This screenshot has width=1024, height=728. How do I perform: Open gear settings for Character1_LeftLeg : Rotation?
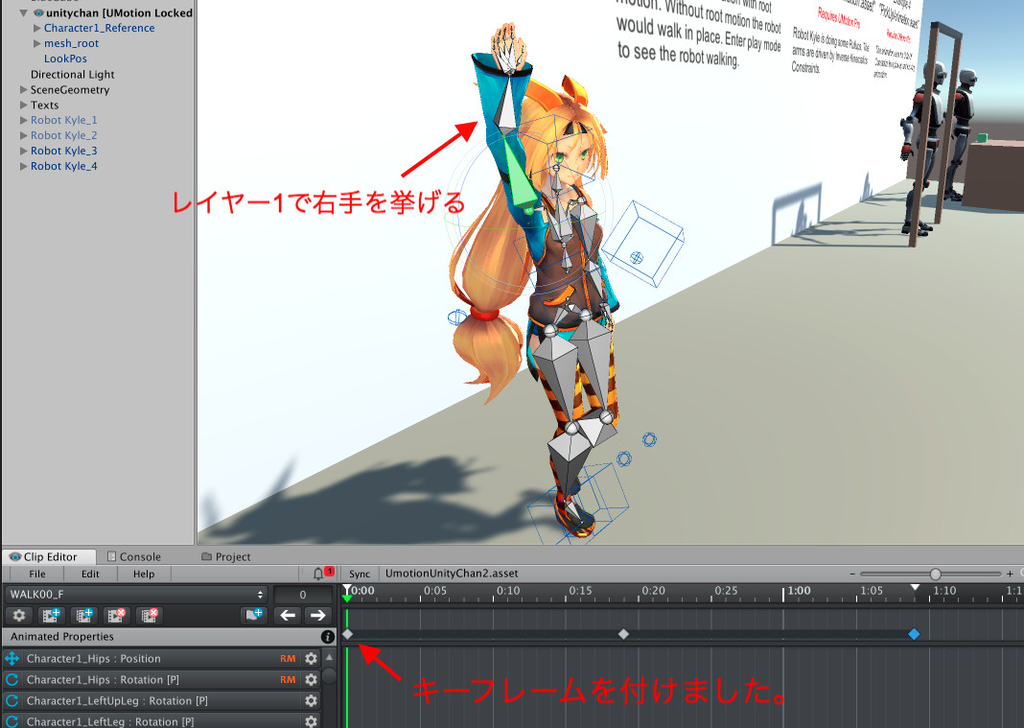click(x=312, y=721)
